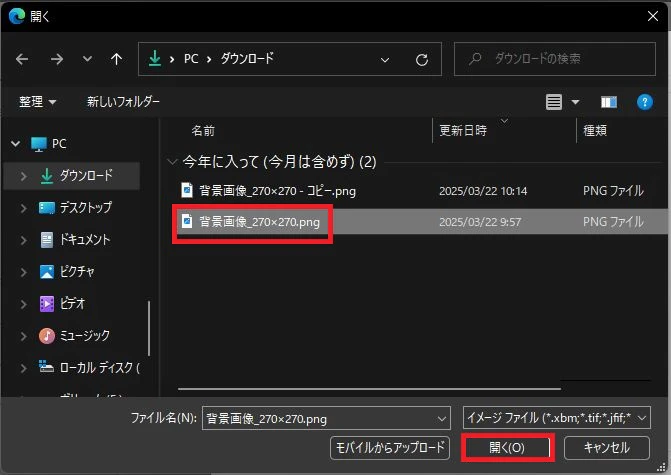The width and height of the screenshot is (671, 475).
Task: Select file 背景画像_270×270 - コピー.png
Action: pyautogui.click(x=277, y=191)
